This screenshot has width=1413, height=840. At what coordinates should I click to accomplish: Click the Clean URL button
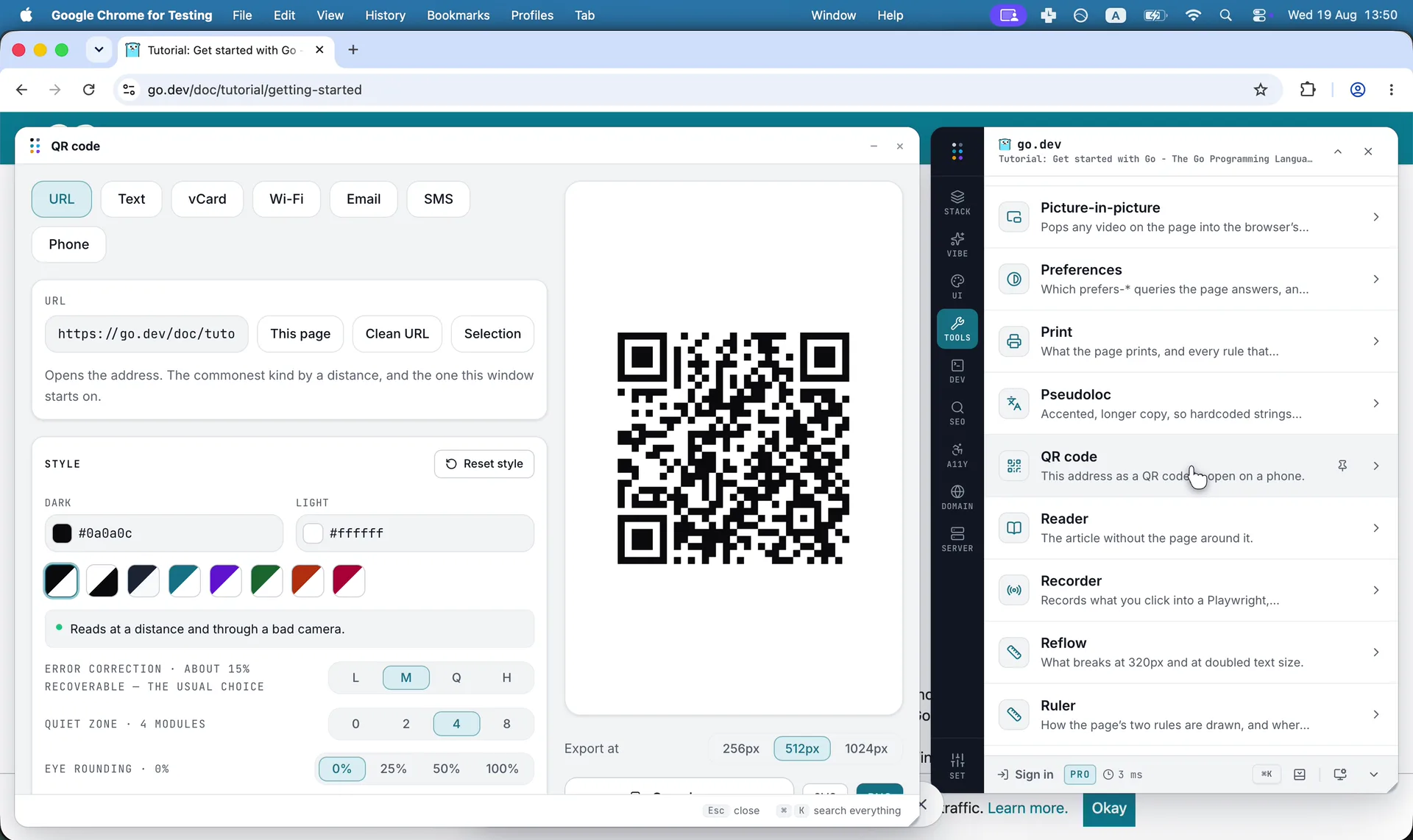click(x=397, y=334)
